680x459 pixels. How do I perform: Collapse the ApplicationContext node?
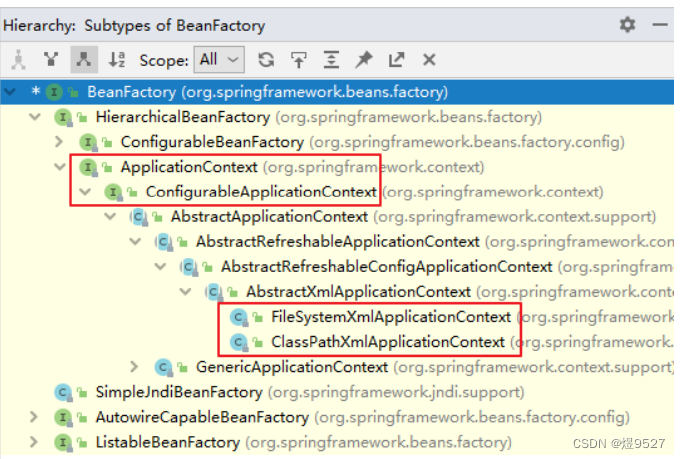tap(60, 167)
